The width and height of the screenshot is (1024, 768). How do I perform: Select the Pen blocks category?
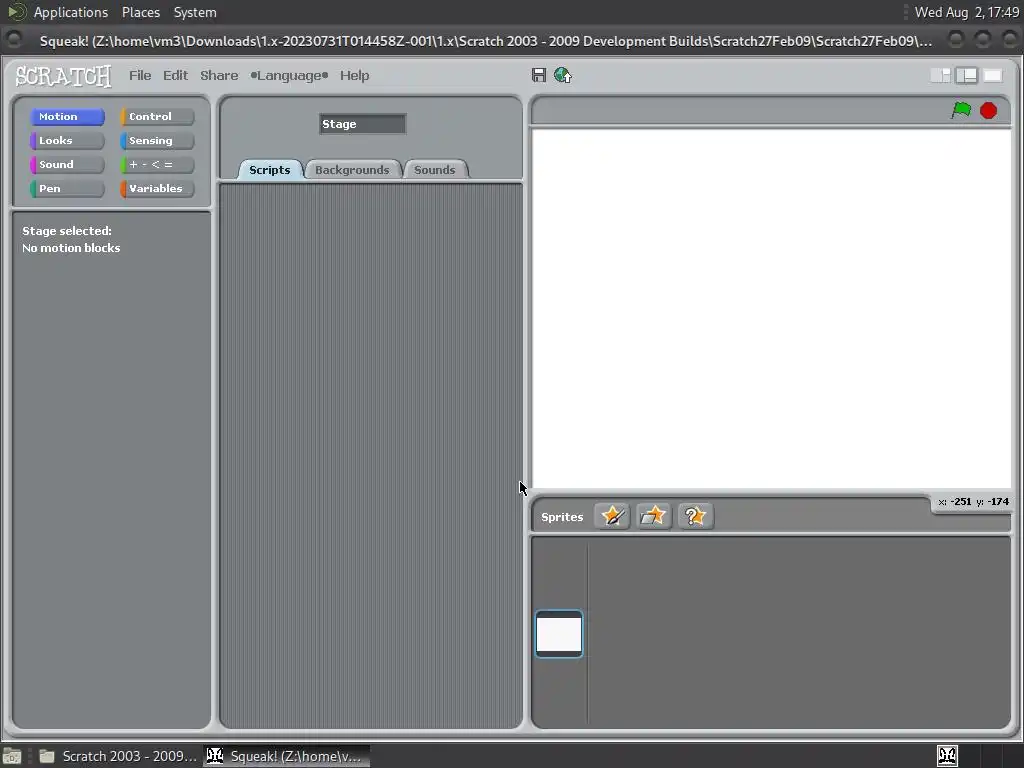(67, 188)
